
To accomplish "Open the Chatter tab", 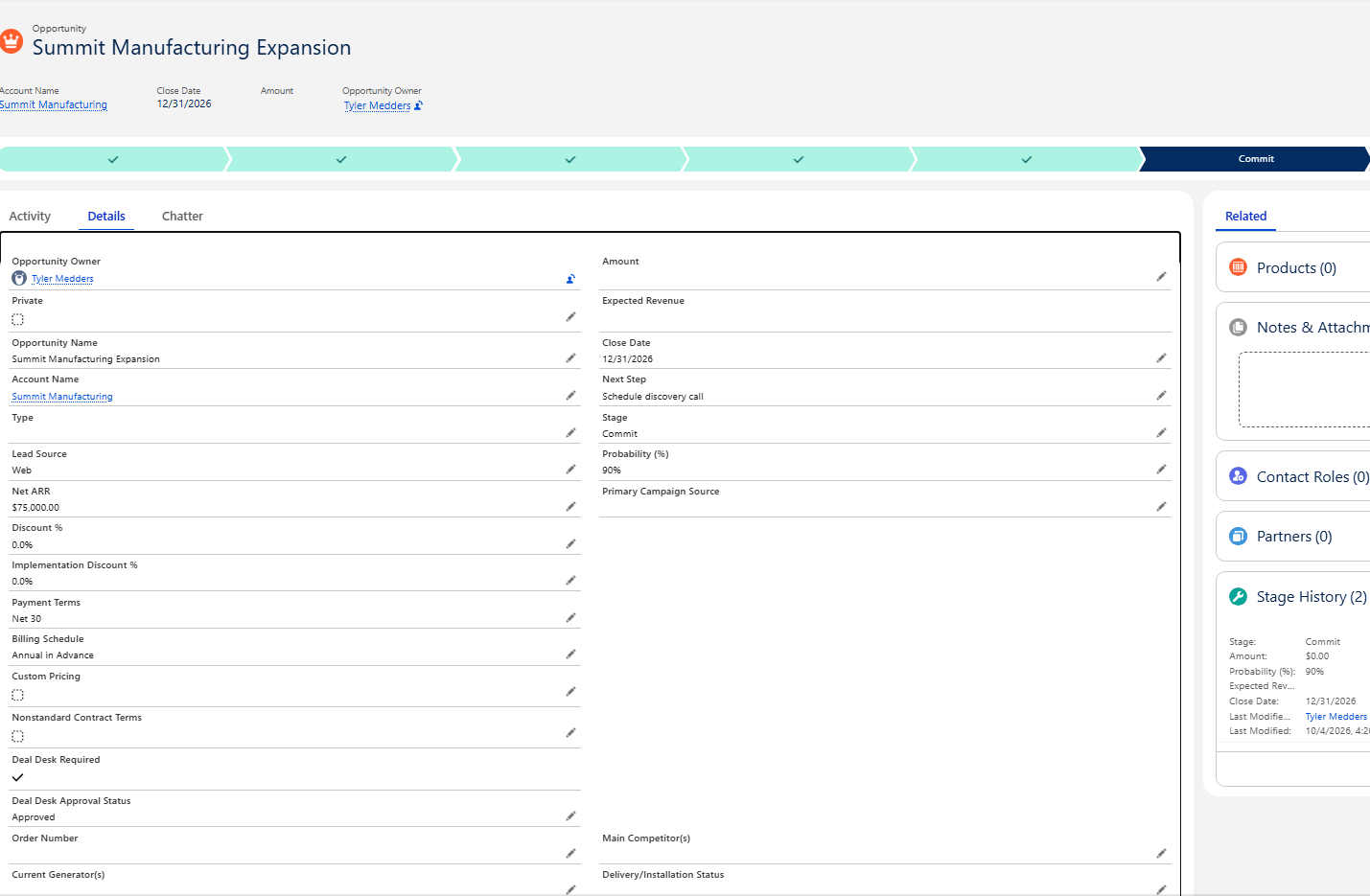I will 182,216.
